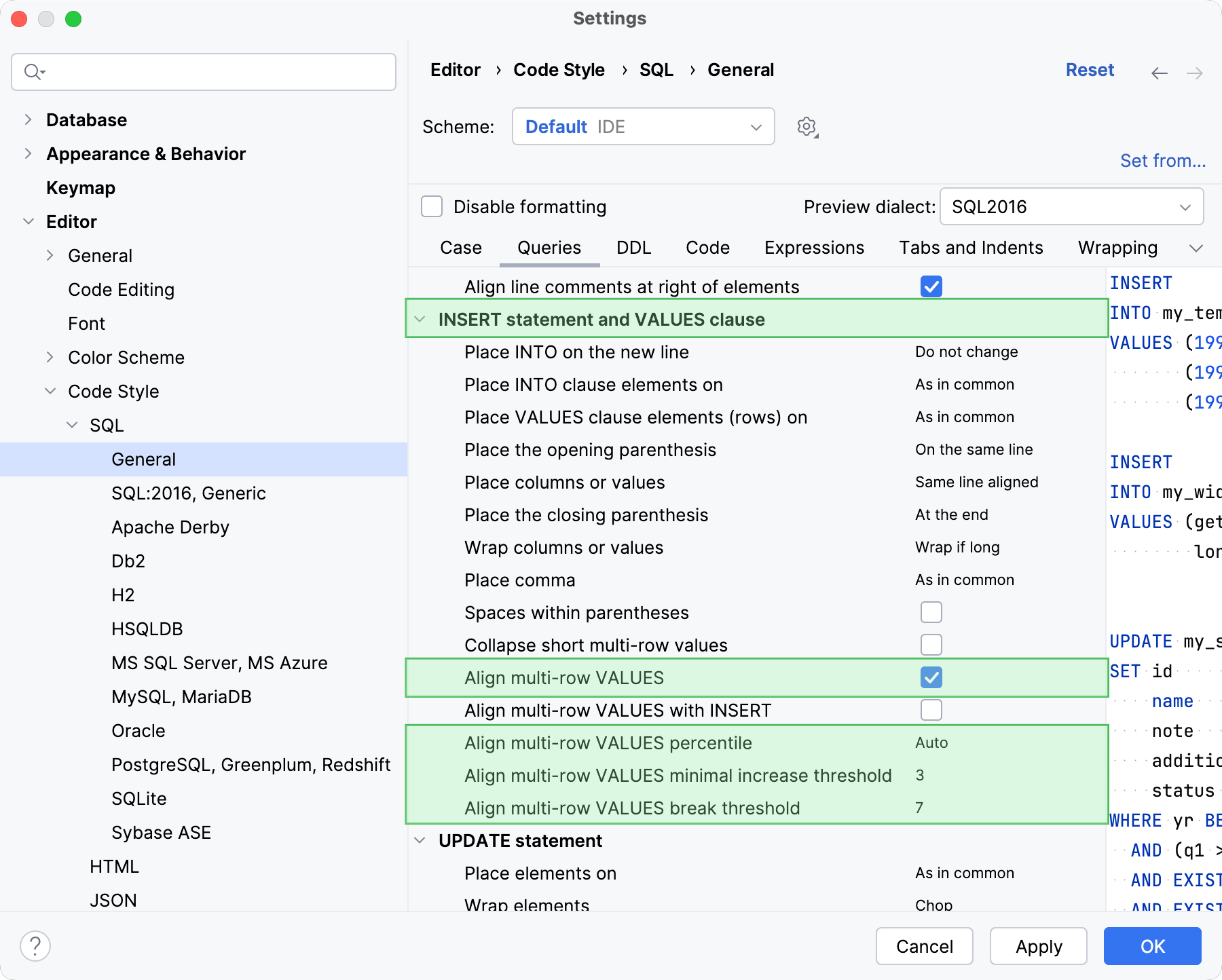
Task: Select Oracle in the SQL sidebar
Action: (x=138, y=730)
